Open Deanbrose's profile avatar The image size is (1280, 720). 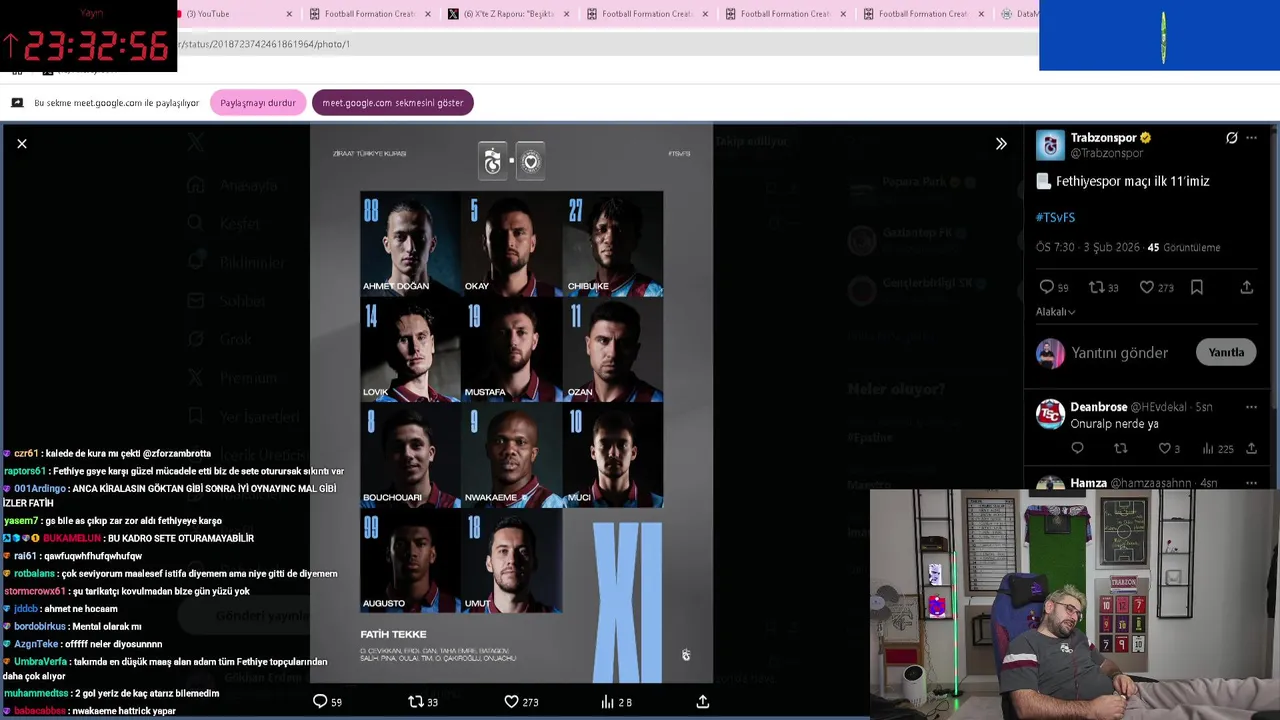click(1050, 414)
